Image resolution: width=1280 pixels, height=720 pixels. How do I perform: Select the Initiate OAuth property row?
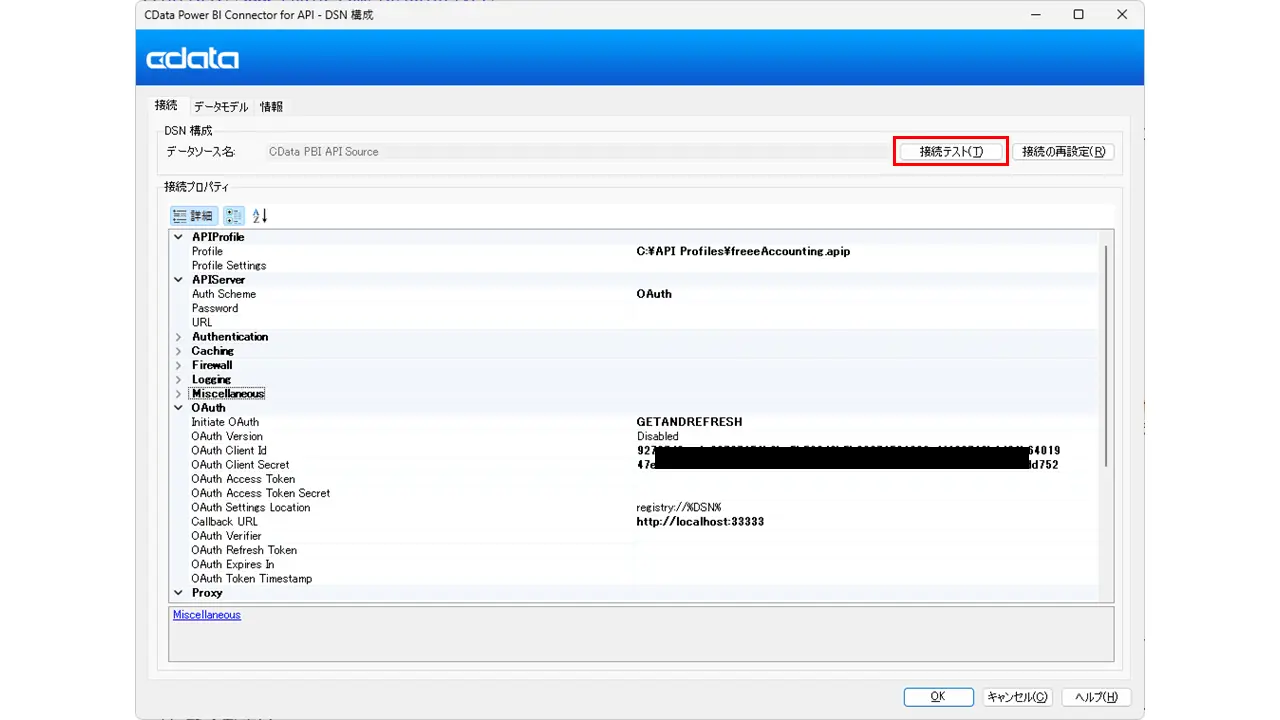[635, 422]
